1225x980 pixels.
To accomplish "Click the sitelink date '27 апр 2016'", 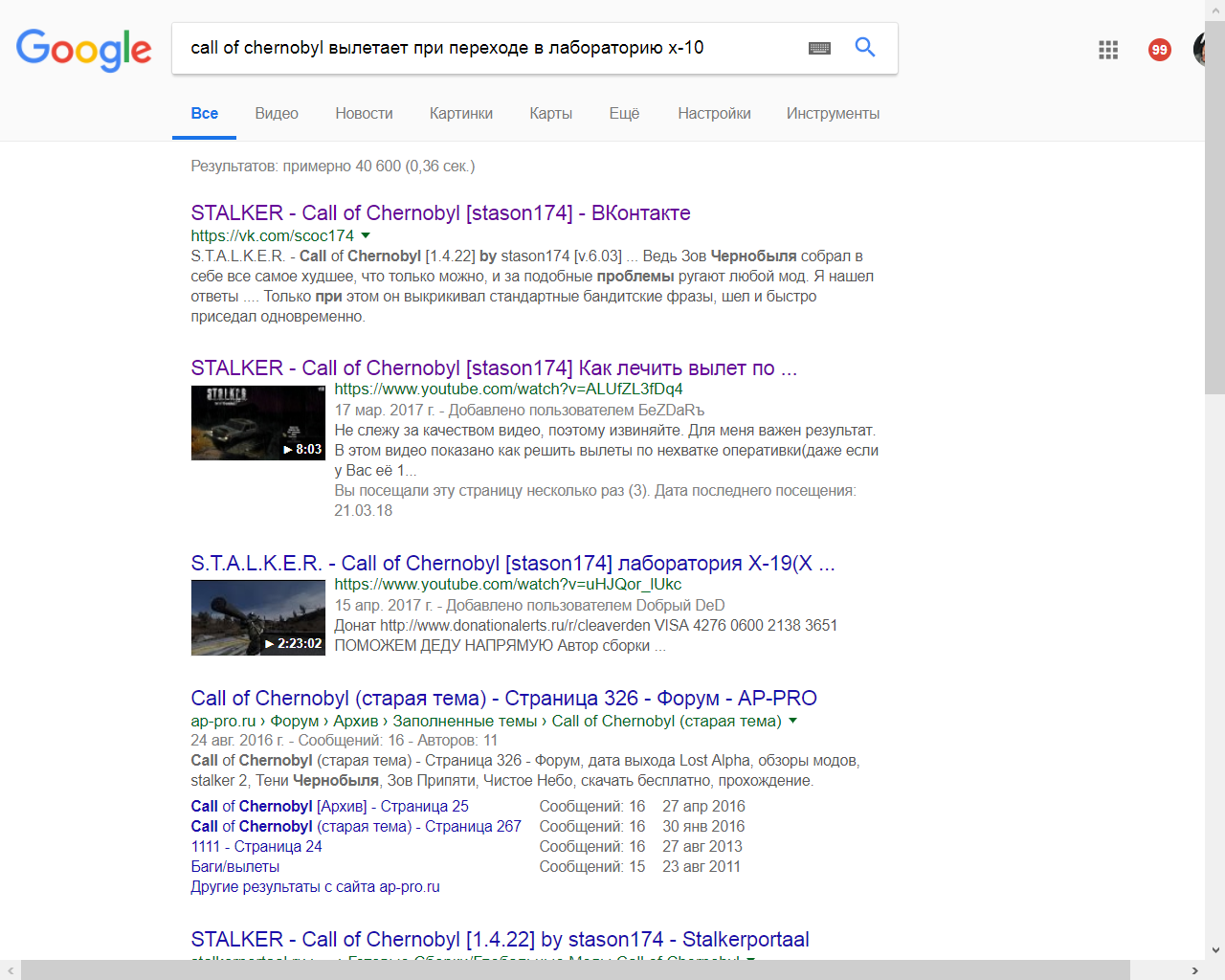I will pos(703,807).
